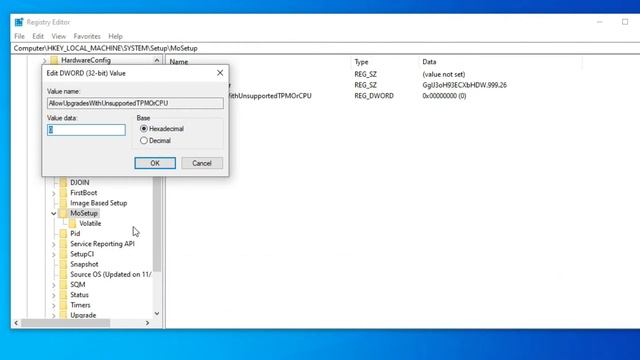Select the DJOIN folder

[80, 182]
